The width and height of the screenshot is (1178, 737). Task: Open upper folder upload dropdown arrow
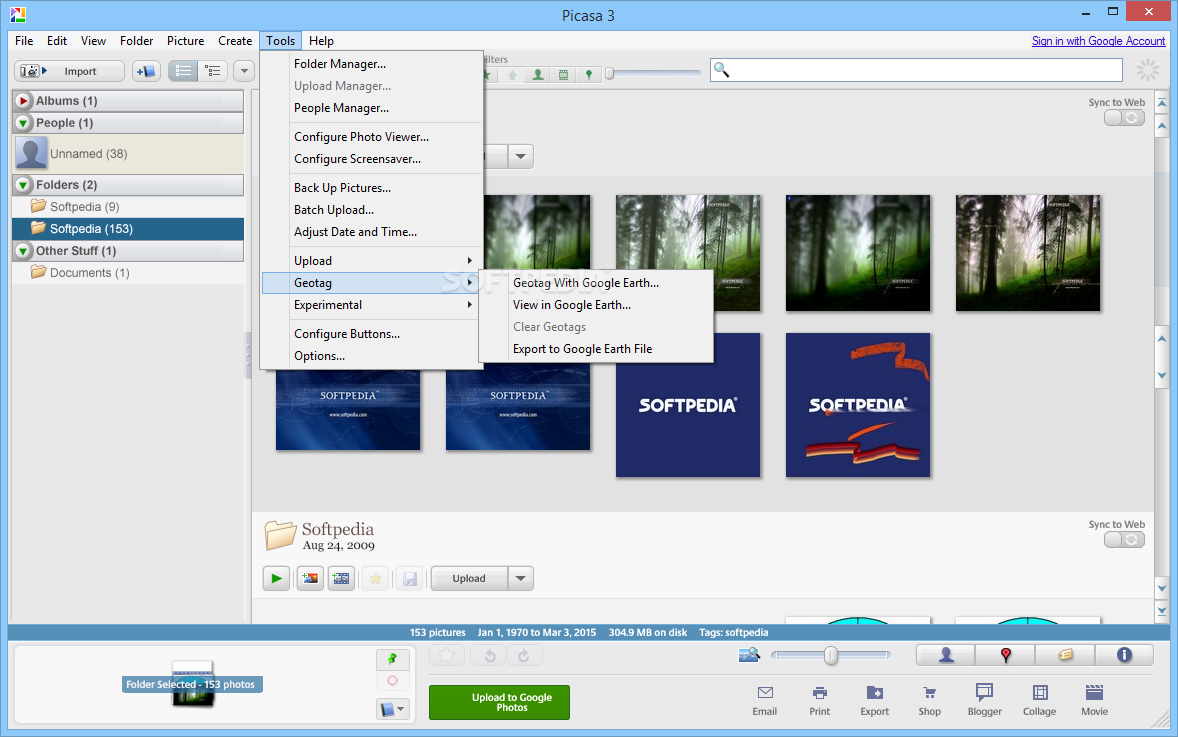point(521,157)
